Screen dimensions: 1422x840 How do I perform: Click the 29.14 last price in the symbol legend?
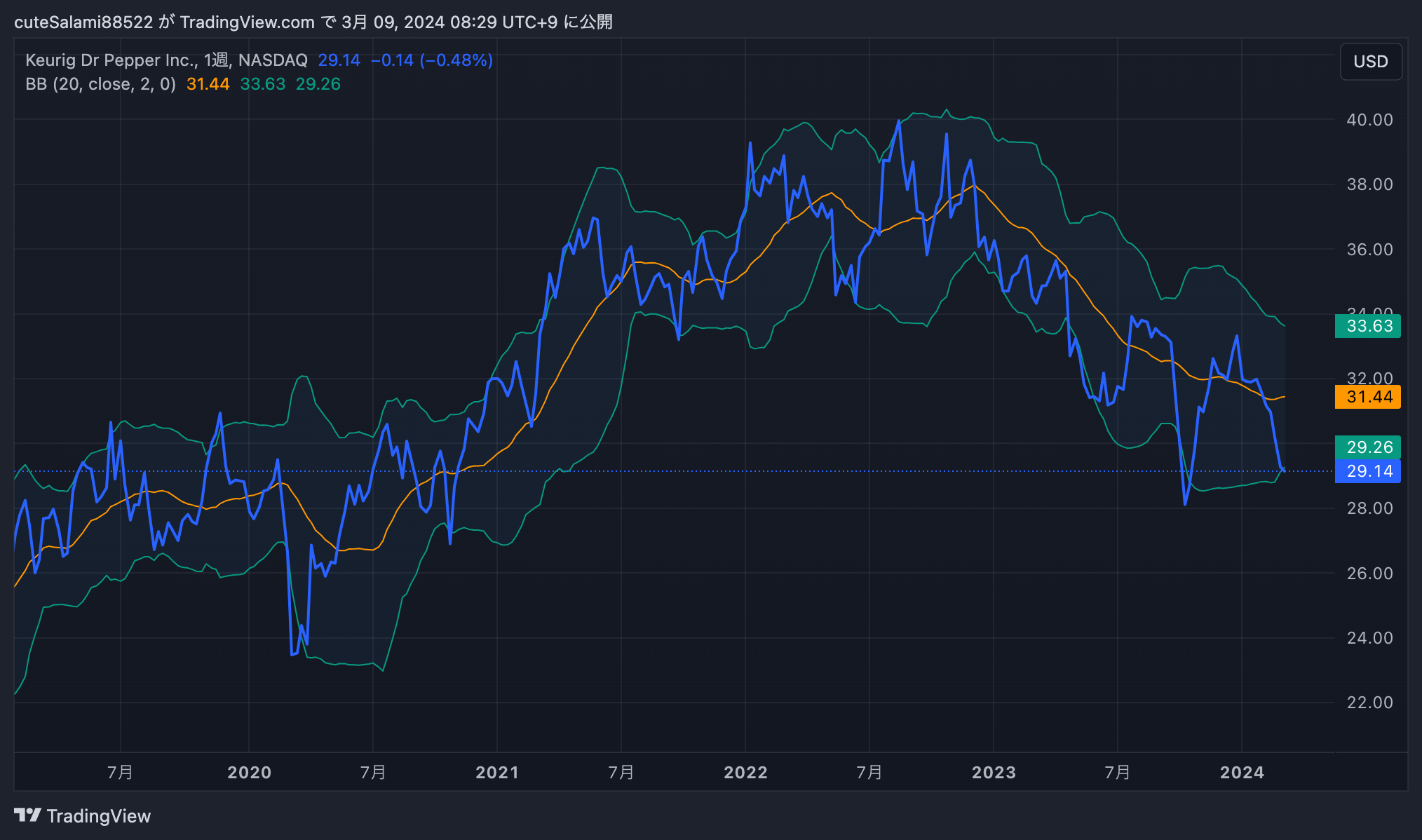click(339, 60)
